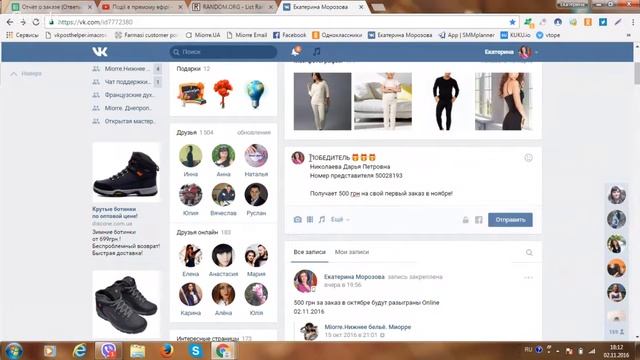Open Одноклассники bookmark
This screenshot has height=360, width=640.
click(x=337, y=35)
